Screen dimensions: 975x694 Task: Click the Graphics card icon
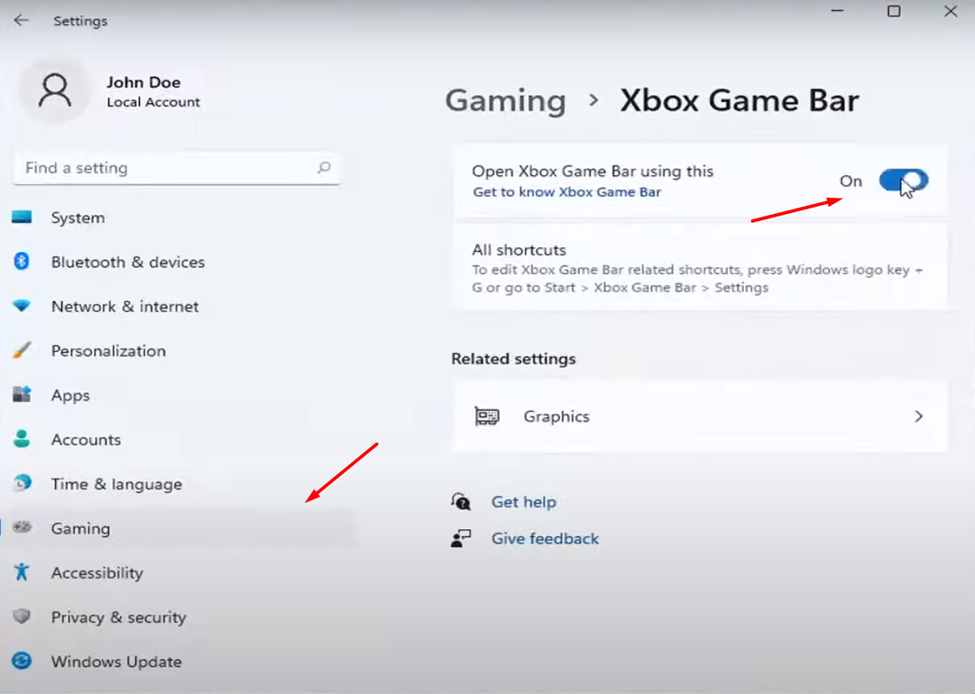[x=487, y=416]
